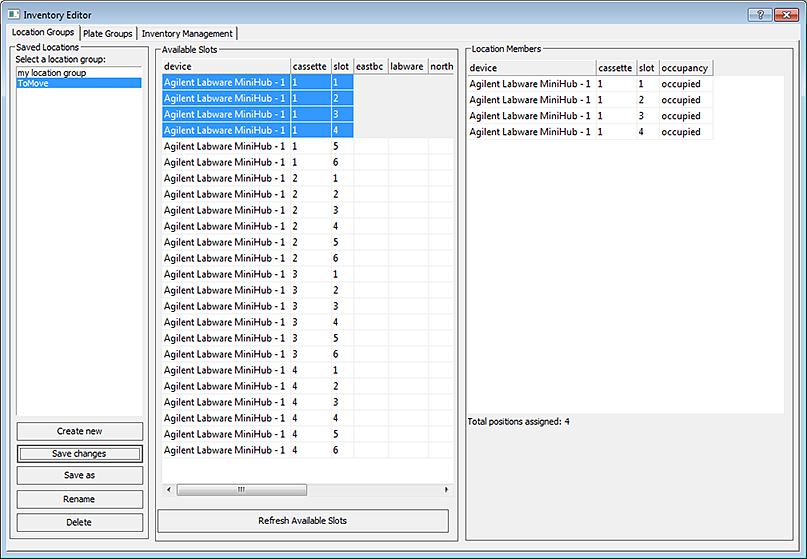Sort Available Slots by cassette column header
This screenshot has width=807, height=559.
[309, 67]
